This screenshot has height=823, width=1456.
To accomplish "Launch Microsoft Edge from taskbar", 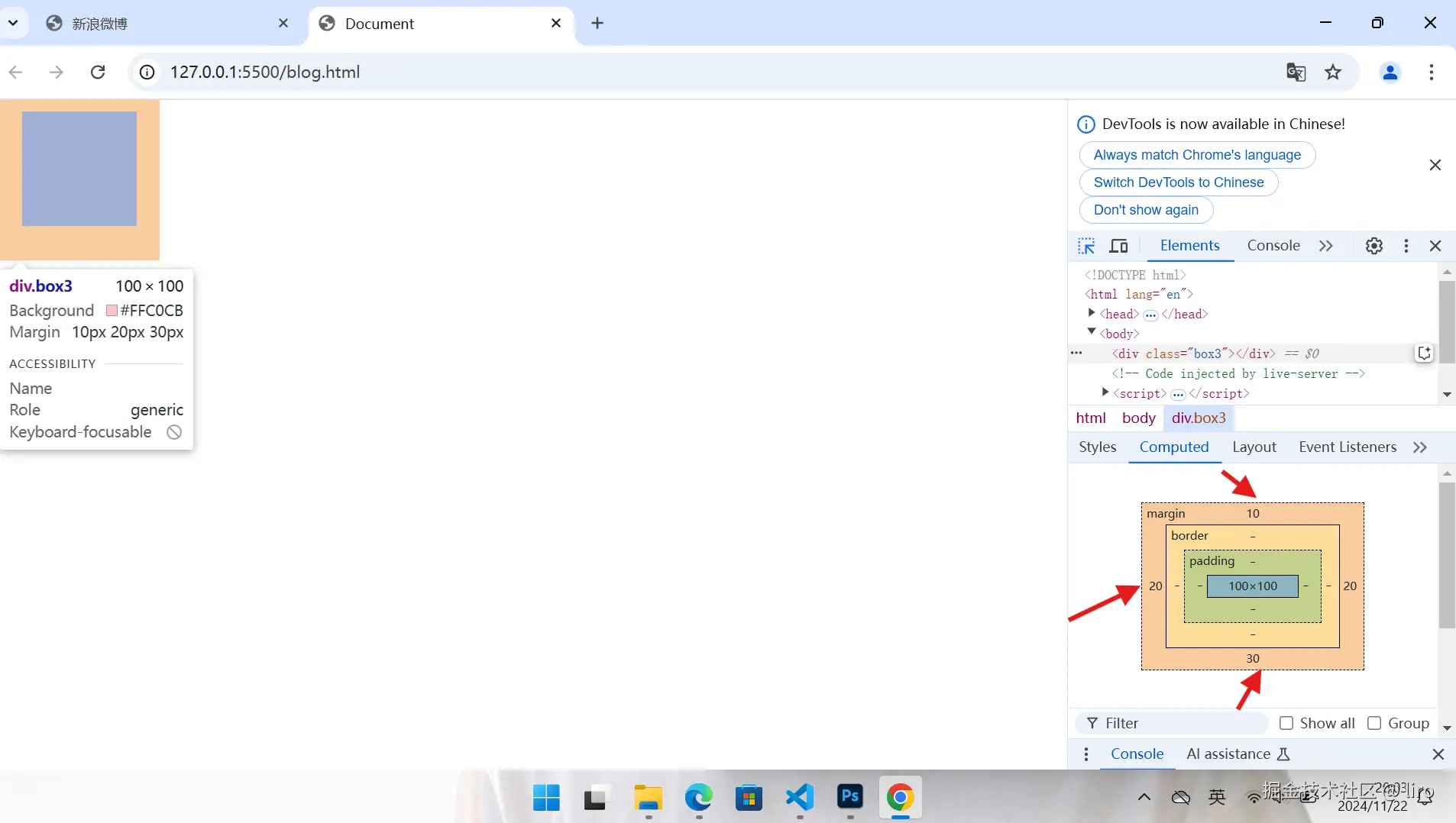I will tap(698, 798).
